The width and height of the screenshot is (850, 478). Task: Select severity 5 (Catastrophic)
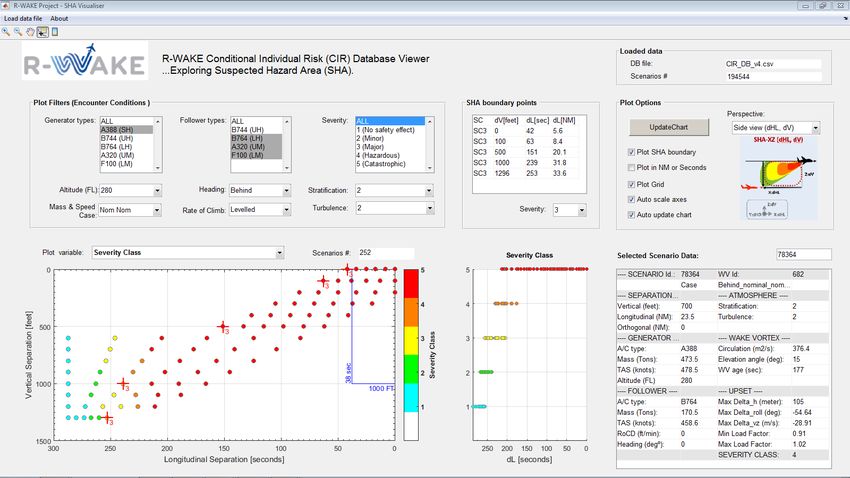tap(390, 164)
